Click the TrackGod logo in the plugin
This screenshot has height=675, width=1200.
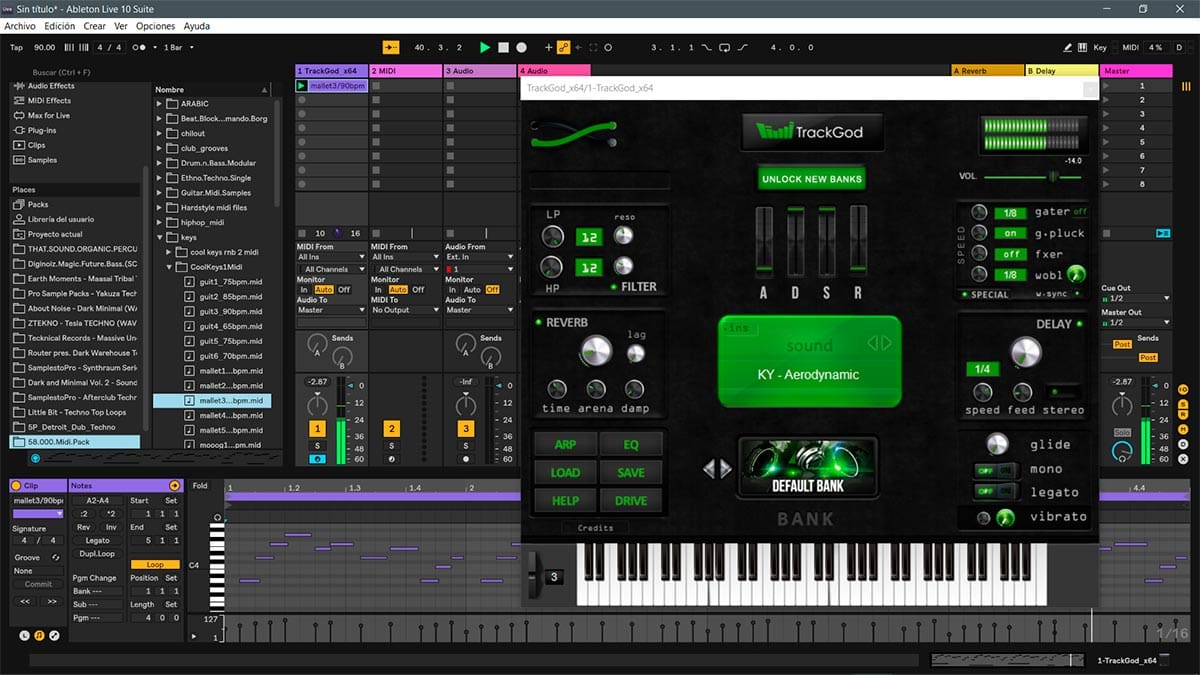[815, 131]
